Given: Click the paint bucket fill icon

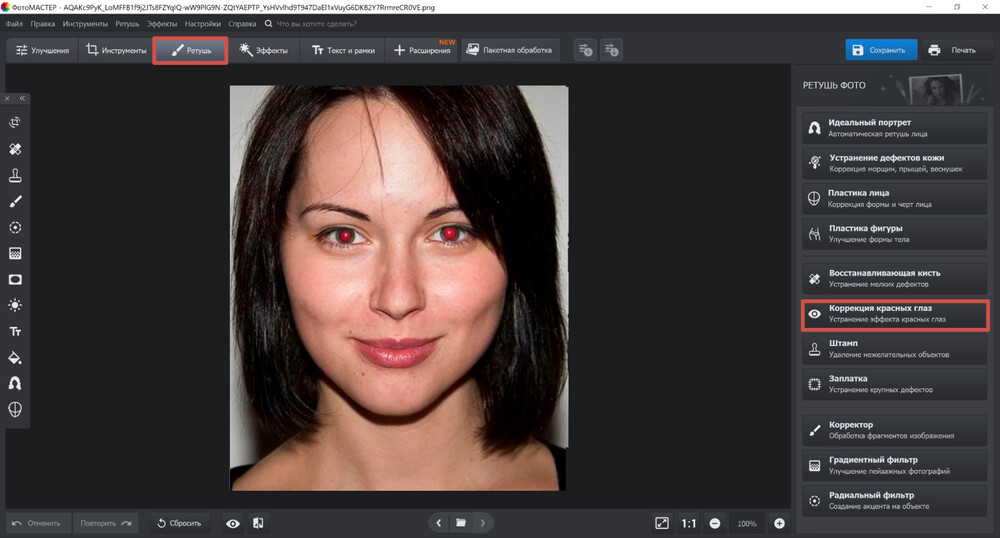Looking at the screenshot, I should coord(16,357).
